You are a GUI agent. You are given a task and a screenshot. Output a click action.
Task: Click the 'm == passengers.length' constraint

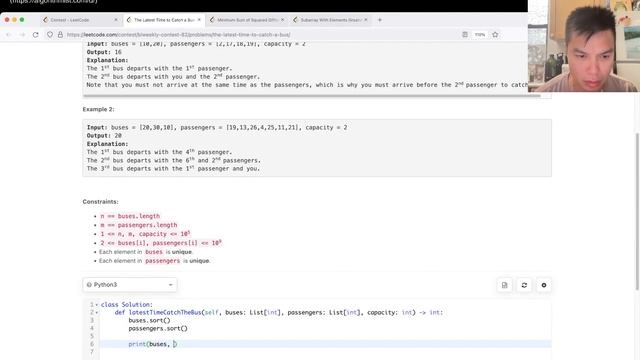point(139,225)
